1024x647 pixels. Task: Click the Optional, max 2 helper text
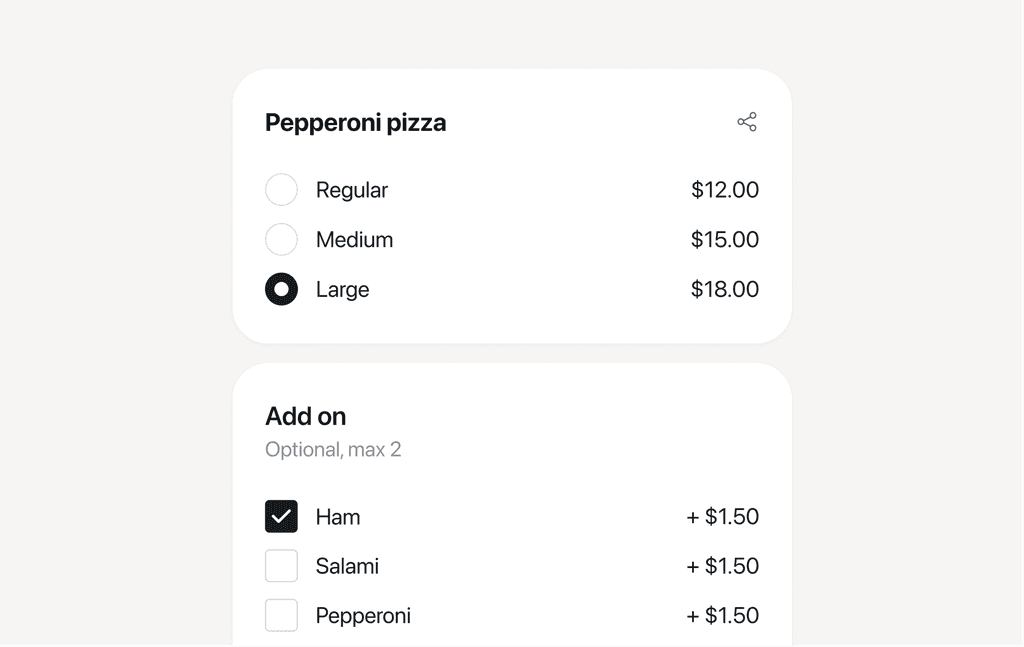pos(333,449)
